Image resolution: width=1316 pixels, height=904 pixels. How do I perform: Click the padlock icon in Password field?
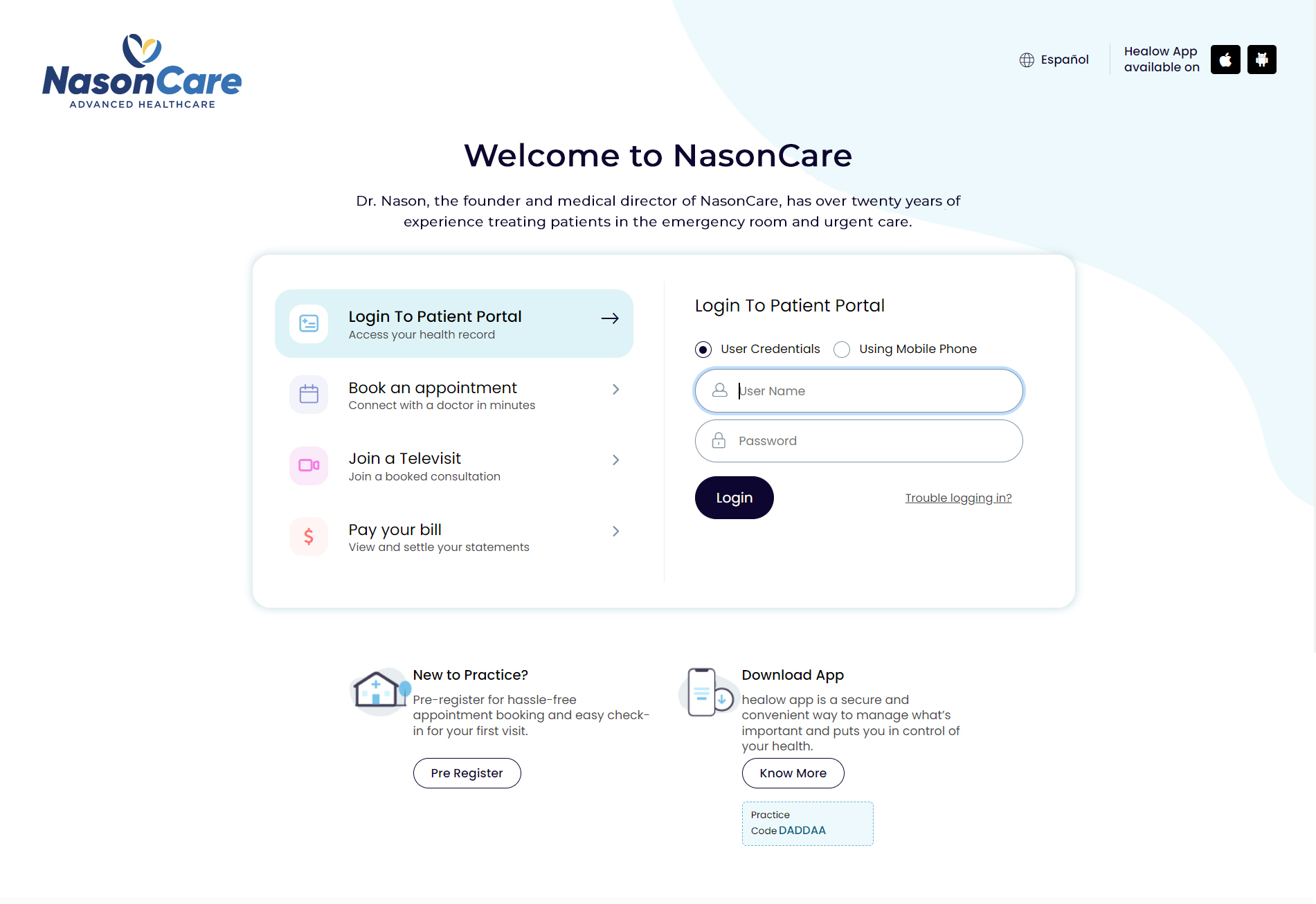click(x=719, y=440)
